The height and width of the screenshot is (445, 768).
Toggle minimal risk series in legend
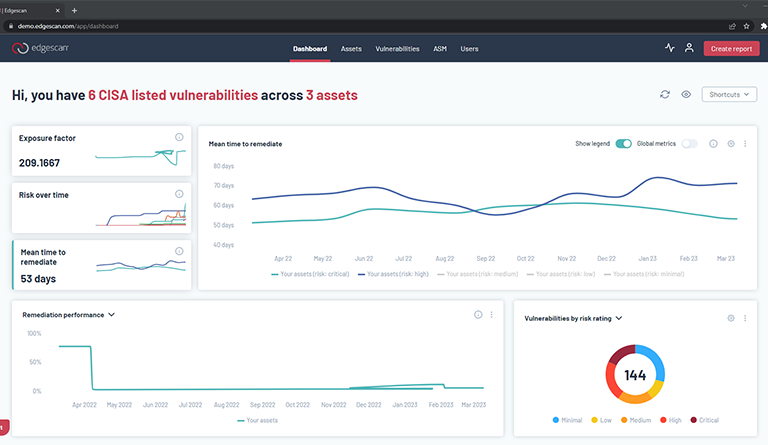tap(644, 274)
